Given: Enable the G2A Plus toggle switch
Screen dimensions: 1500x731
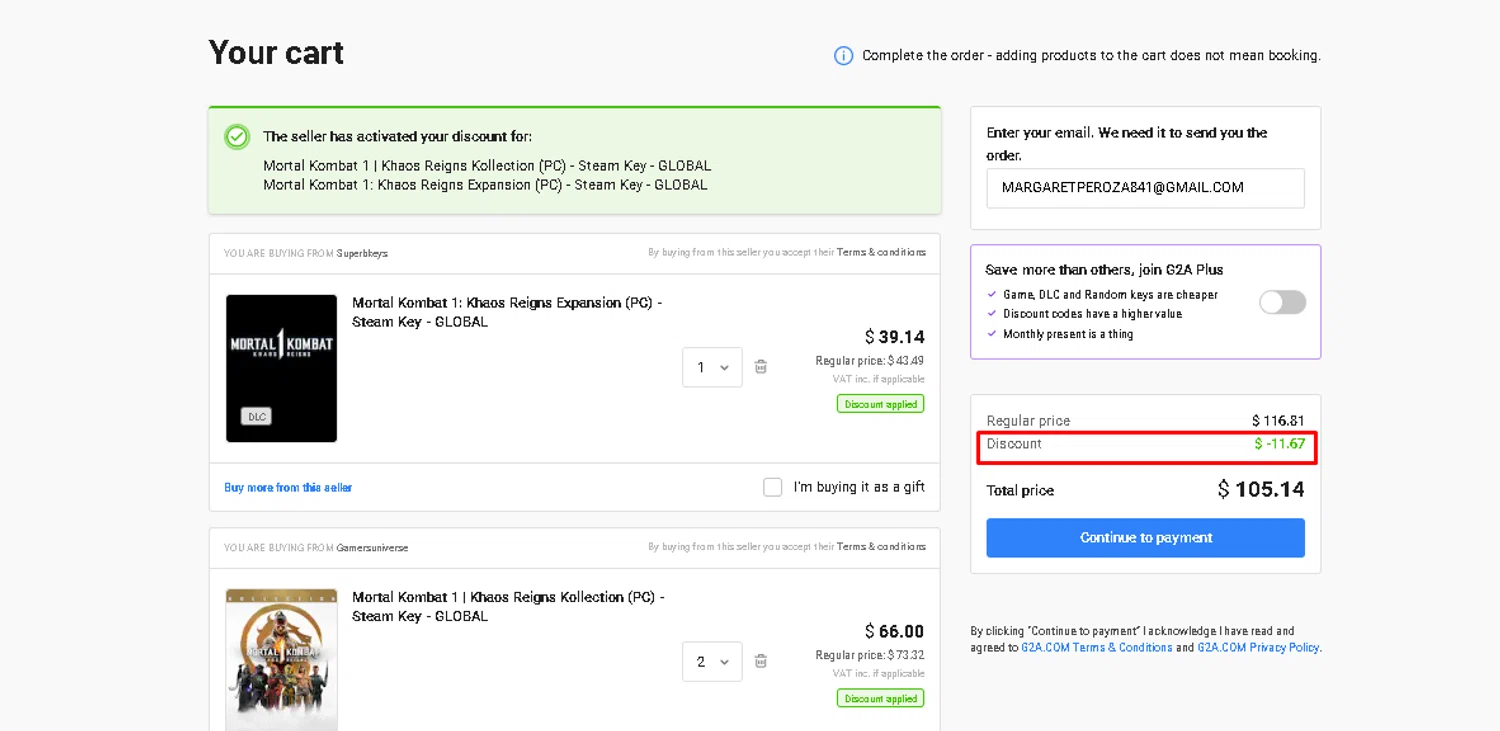Looking at the screenshot, I should (x=1282, y=302).
